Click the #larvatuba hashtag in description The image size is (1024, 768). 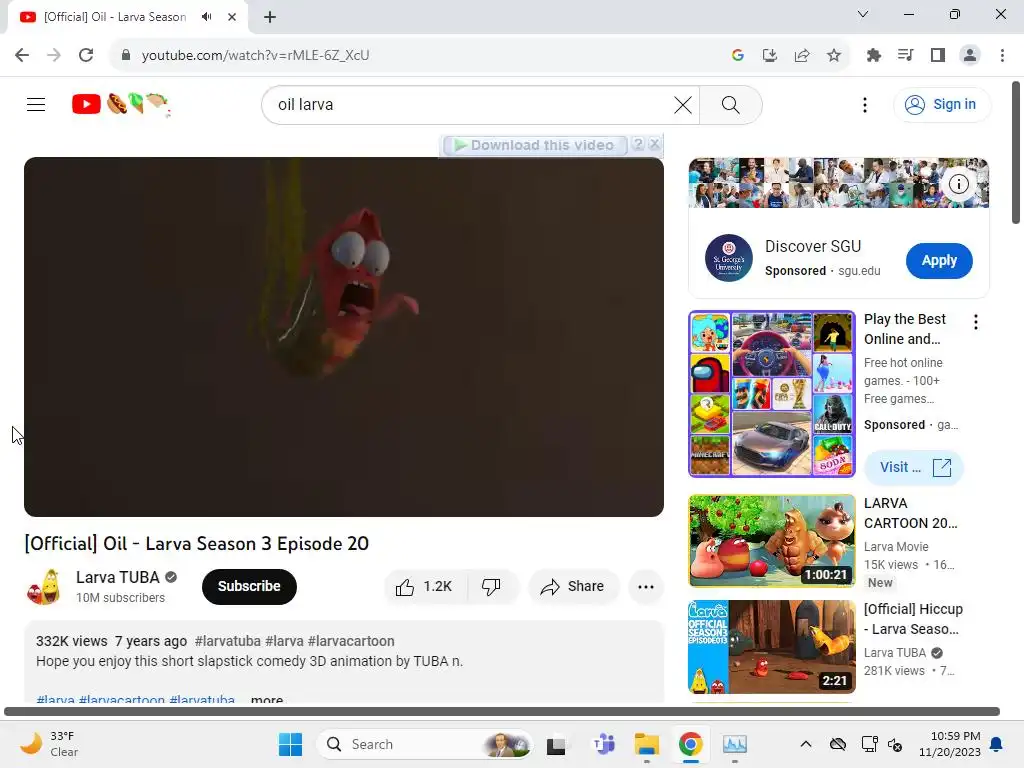tap(227, 641)
